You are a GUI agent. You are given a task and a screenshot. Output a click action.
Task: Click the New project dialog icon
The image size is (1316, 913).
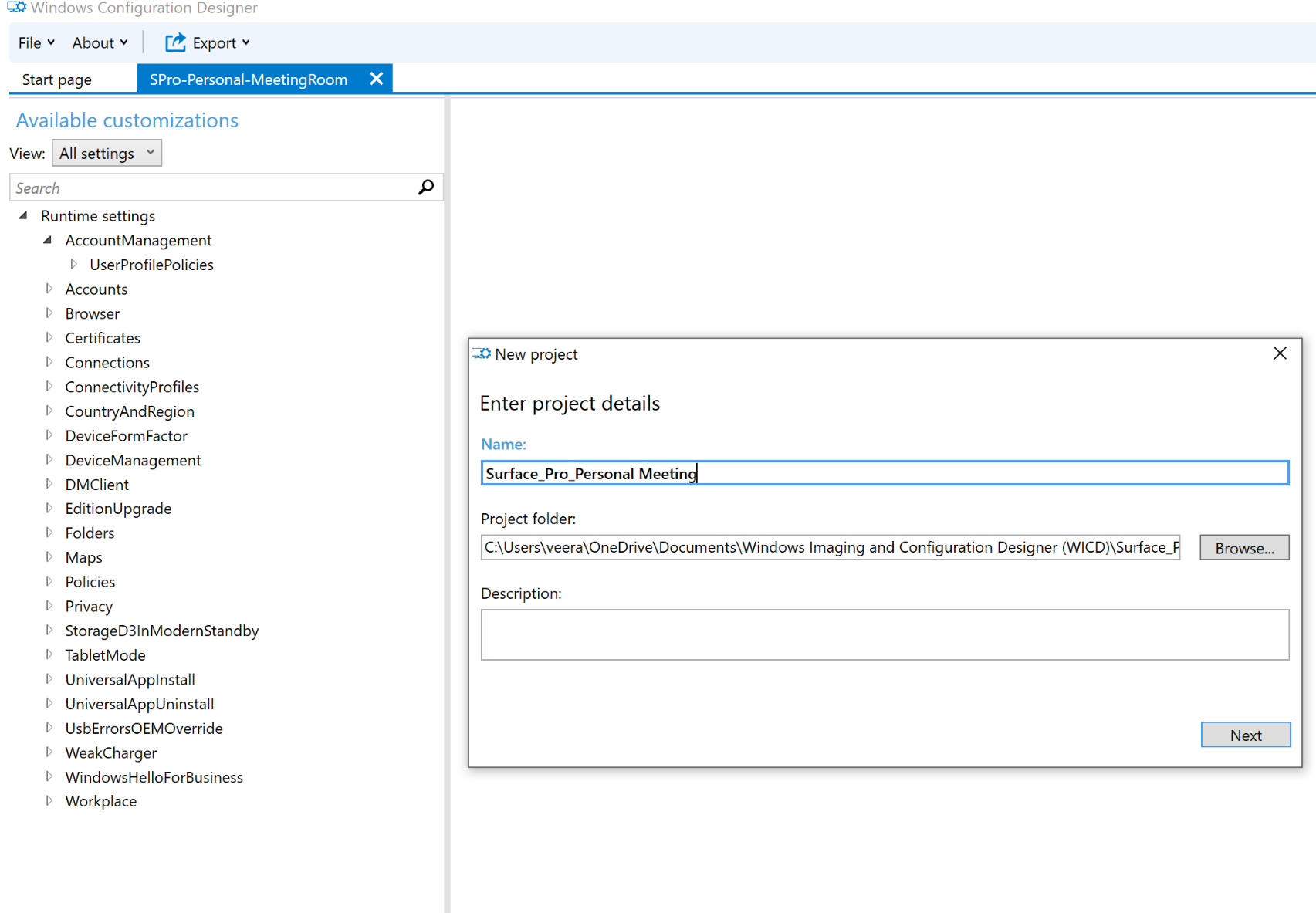pos(482,353)
